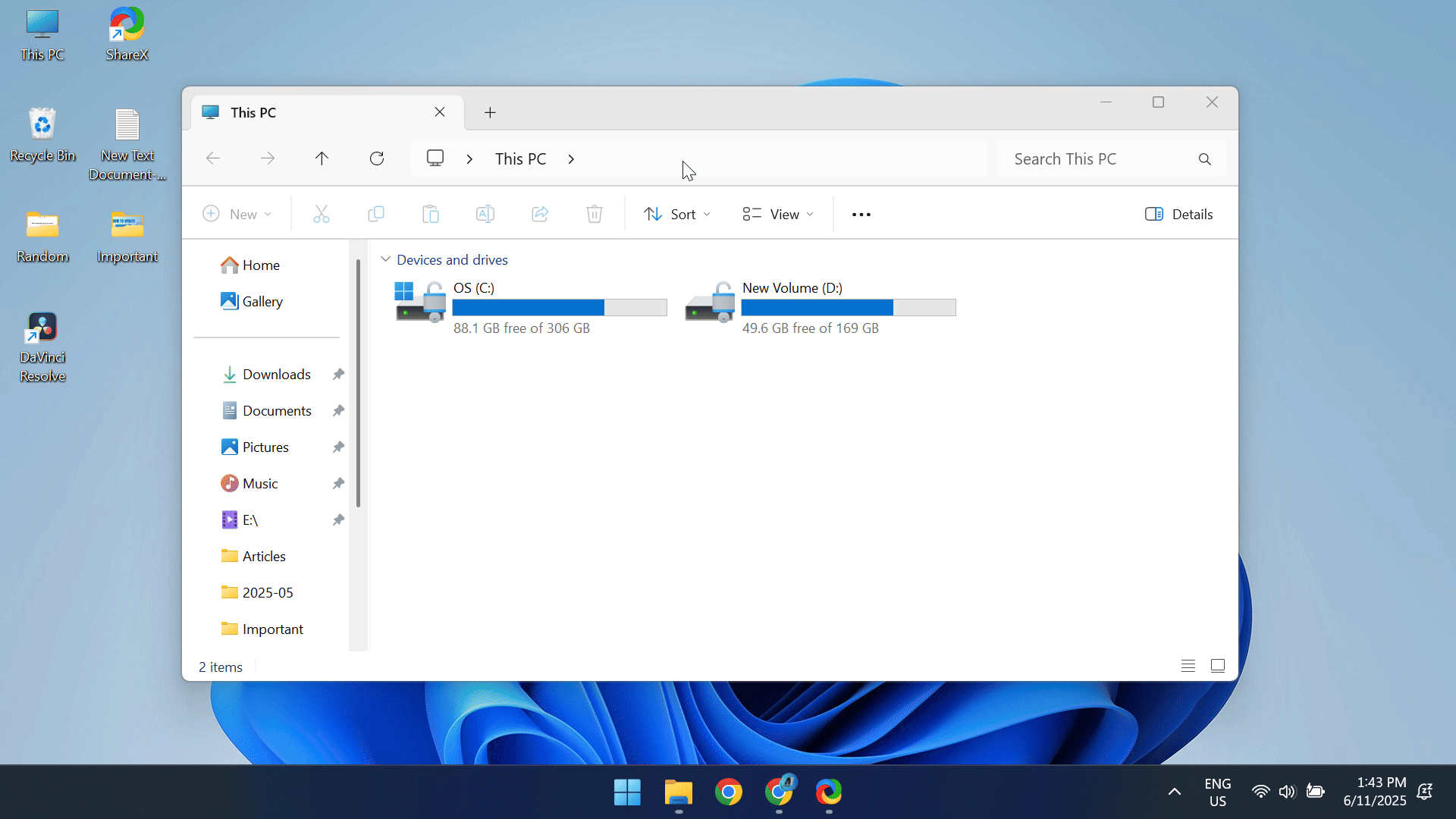Select the New Volume (D:) drive icon

pos(710,302)
